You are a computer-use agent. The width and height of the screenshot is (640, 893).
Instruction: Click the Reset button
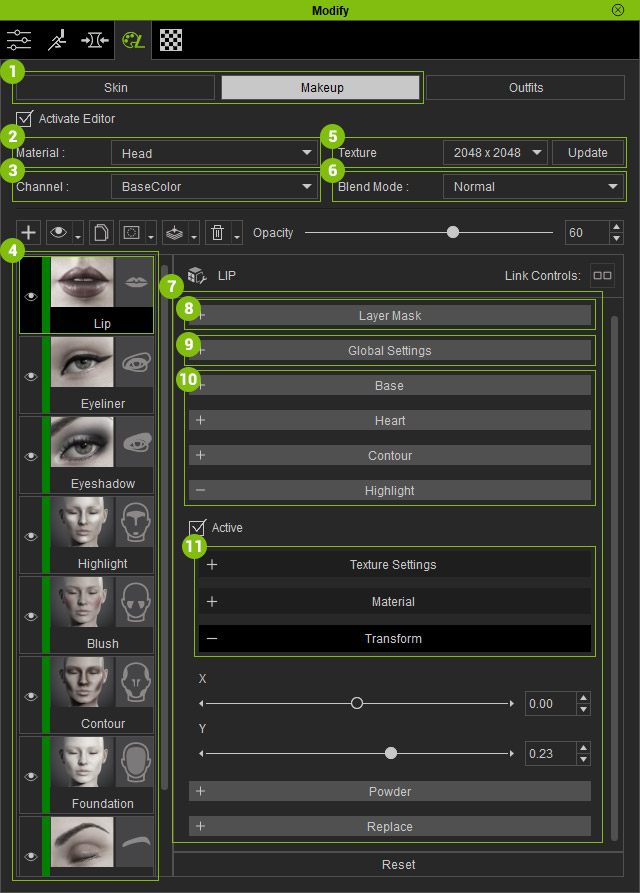tap(398, 864)
